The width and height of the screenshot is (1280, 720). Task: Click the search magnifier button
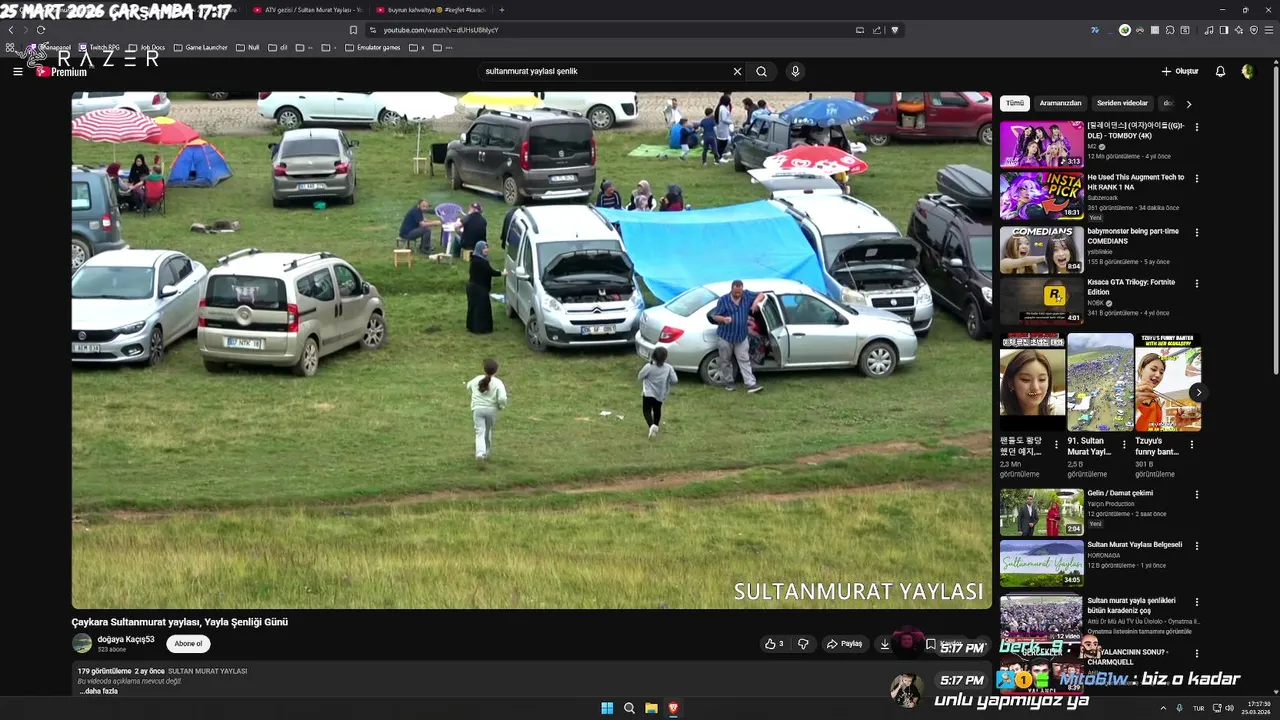(x=762, y=71)
